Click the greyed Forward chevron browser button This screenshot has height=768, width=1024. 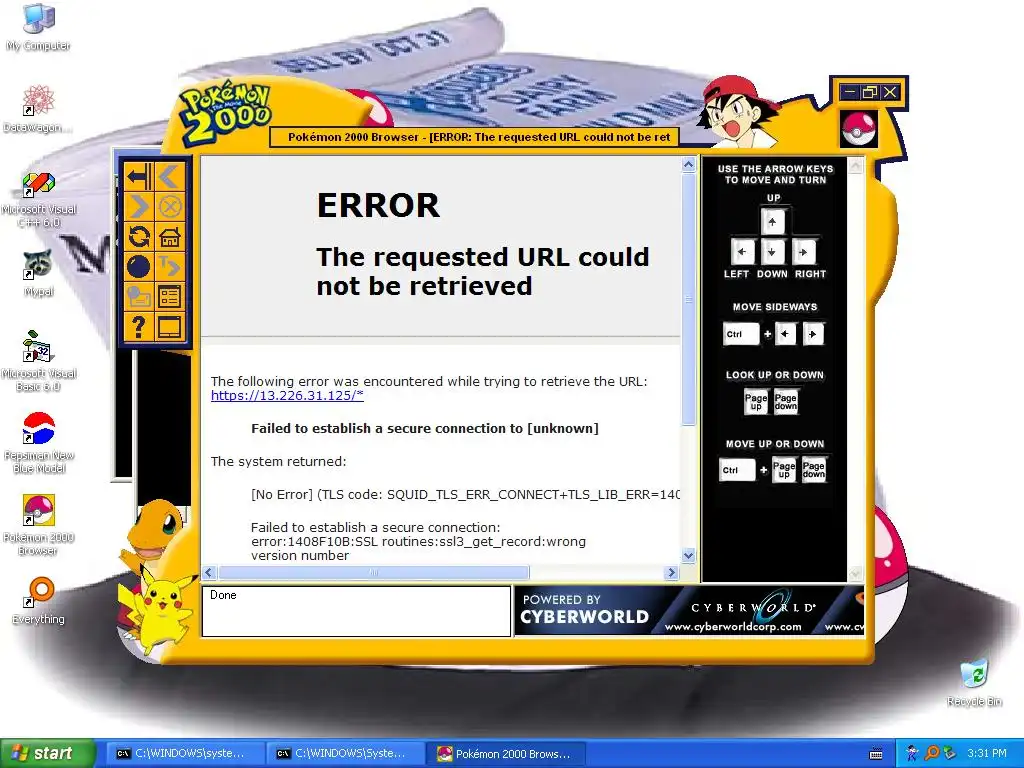pos(139,207)
